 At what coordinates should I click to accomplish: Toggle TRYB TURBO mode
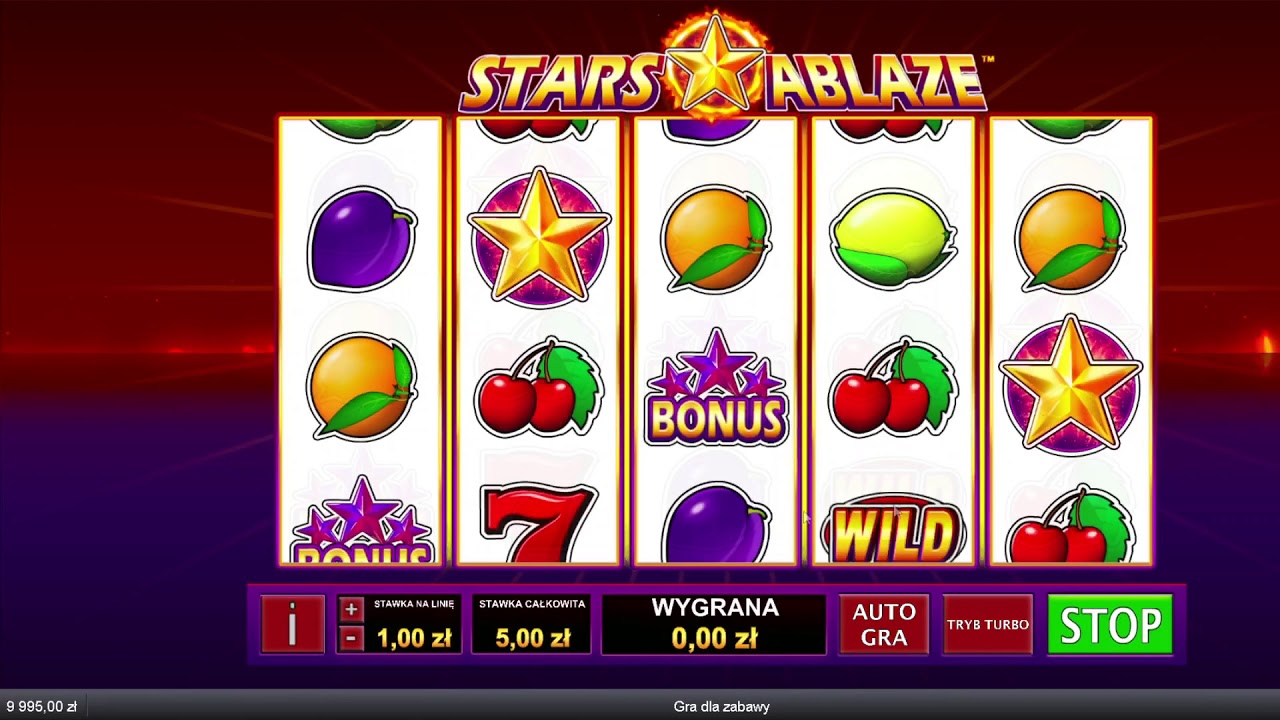pyautogui.click(x=988, y=624)
